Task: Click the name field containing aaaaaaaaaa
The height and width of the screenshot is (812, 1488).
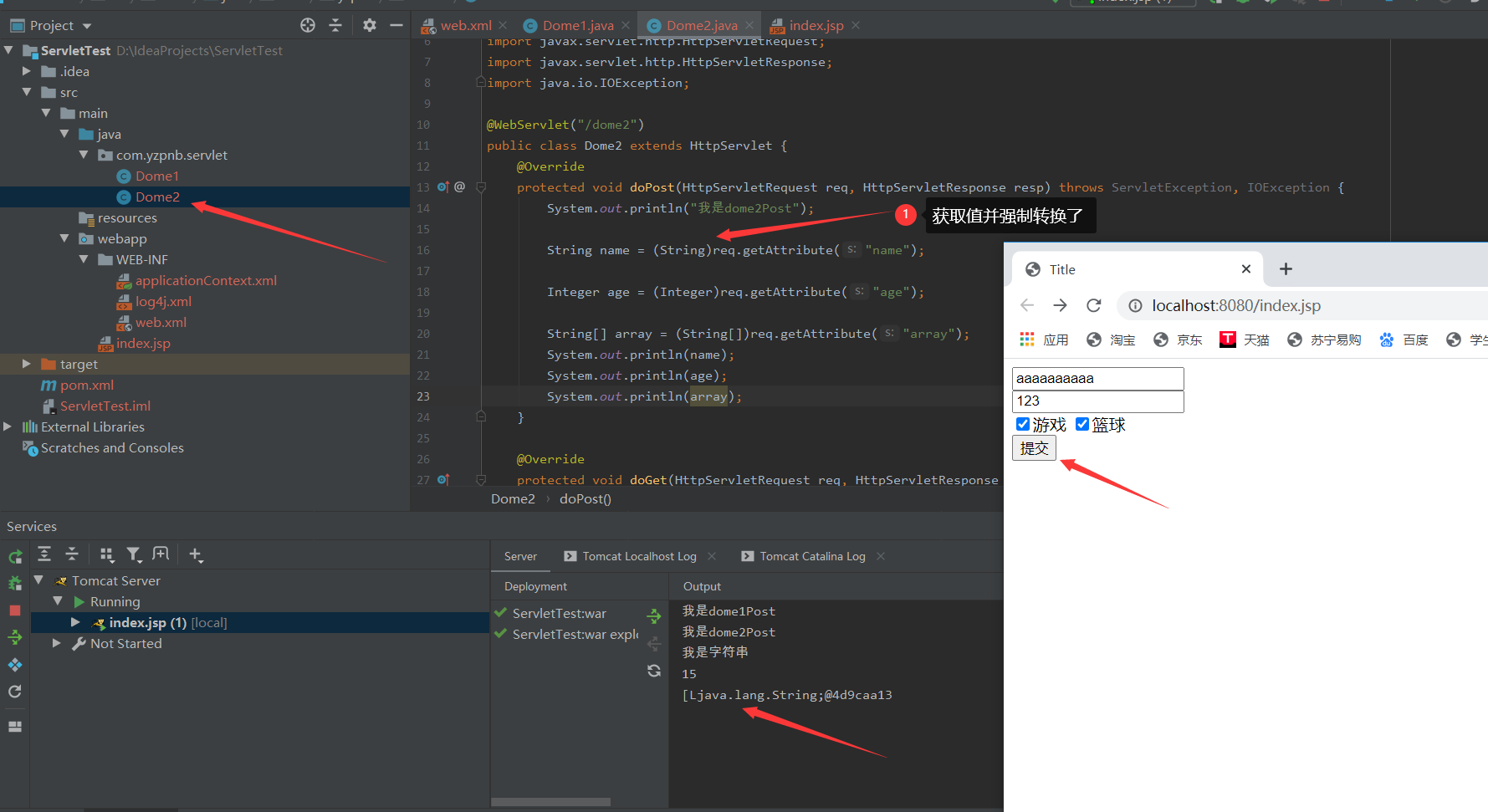Action: tap(1097, 378)
